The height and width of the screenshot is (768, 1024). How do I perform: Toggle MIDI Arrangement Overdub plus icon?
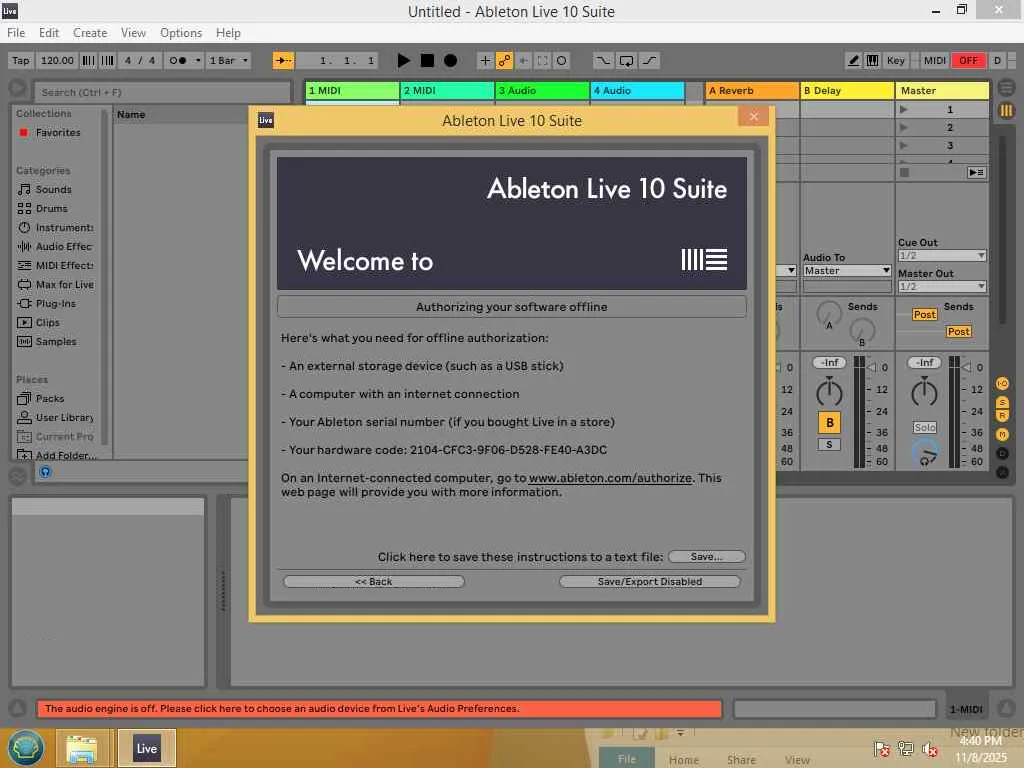pos(485,61)
